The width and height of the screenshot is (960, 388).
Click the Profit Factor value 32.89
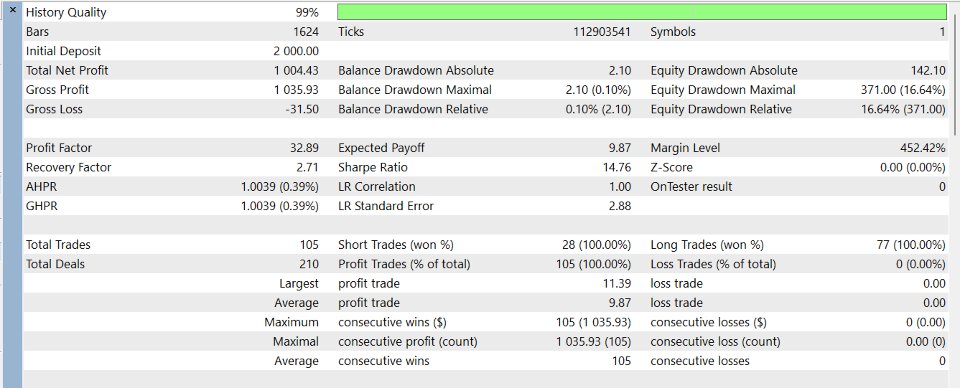304,148
